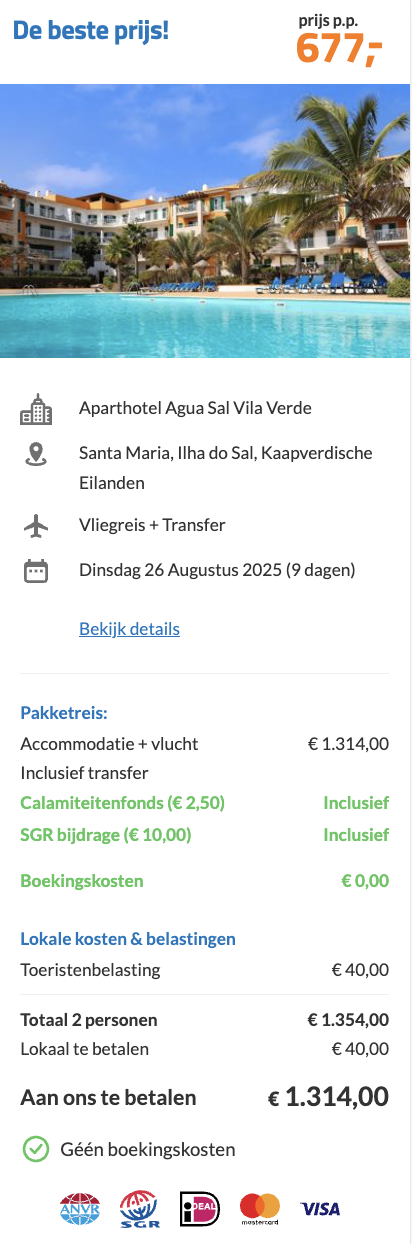Viewport: 412px width, 1244px height.
Task: Click the Mastercard payment icon
Action: 260,1208
